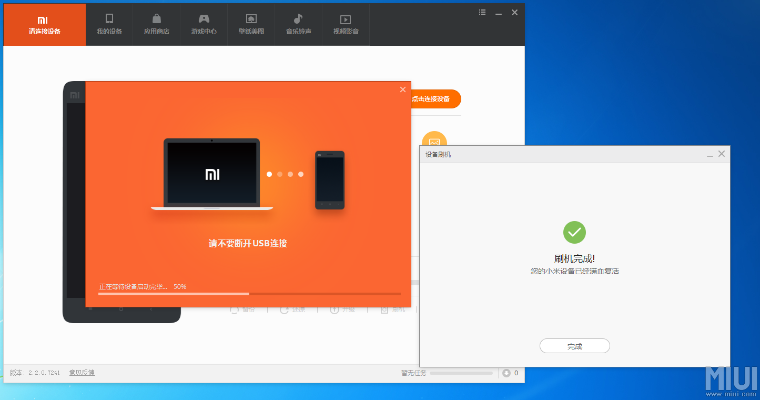Close the Mi assistant main window

515,13
